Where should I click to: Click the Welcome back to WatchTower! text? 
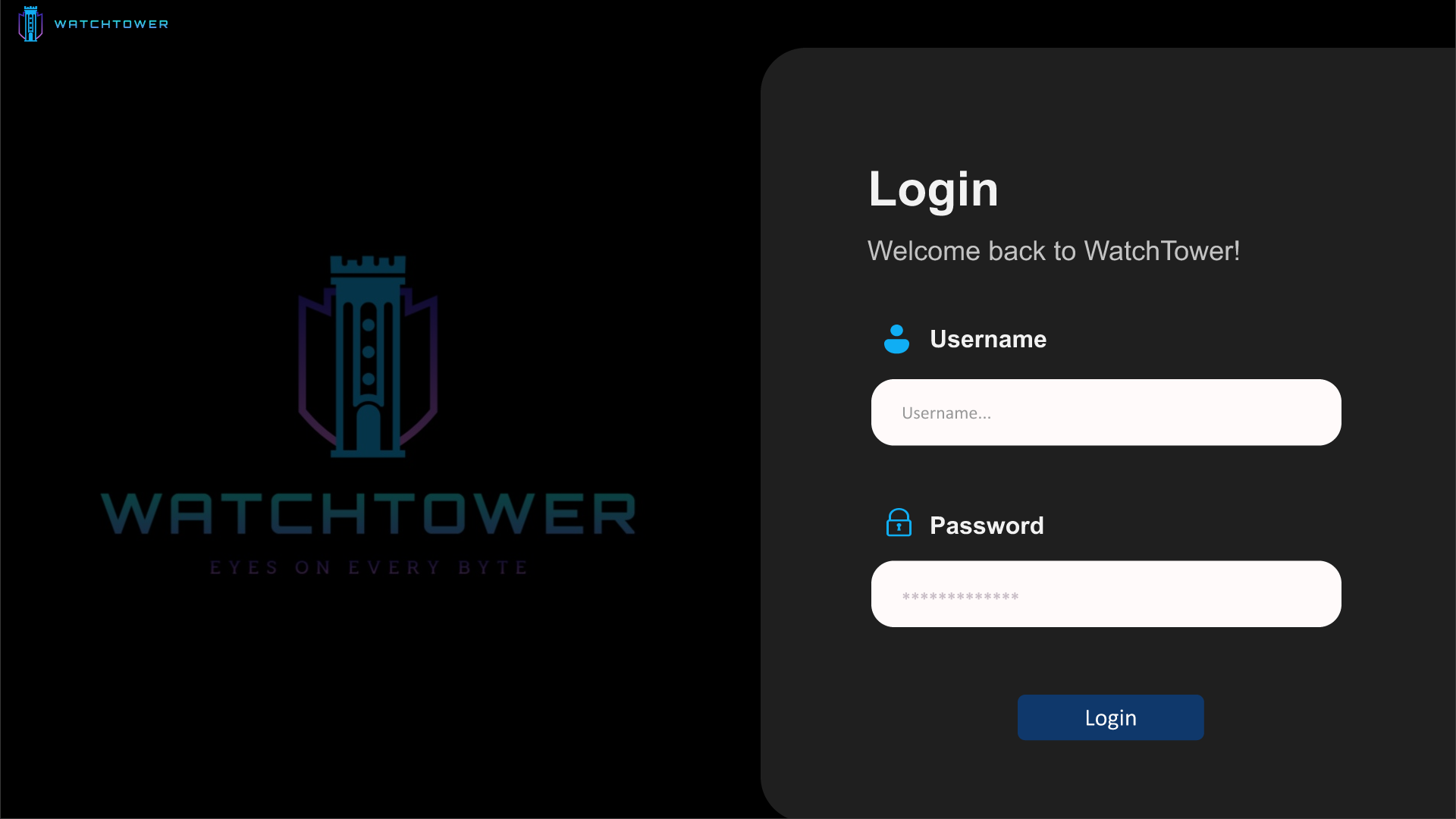pos(1053,251)
